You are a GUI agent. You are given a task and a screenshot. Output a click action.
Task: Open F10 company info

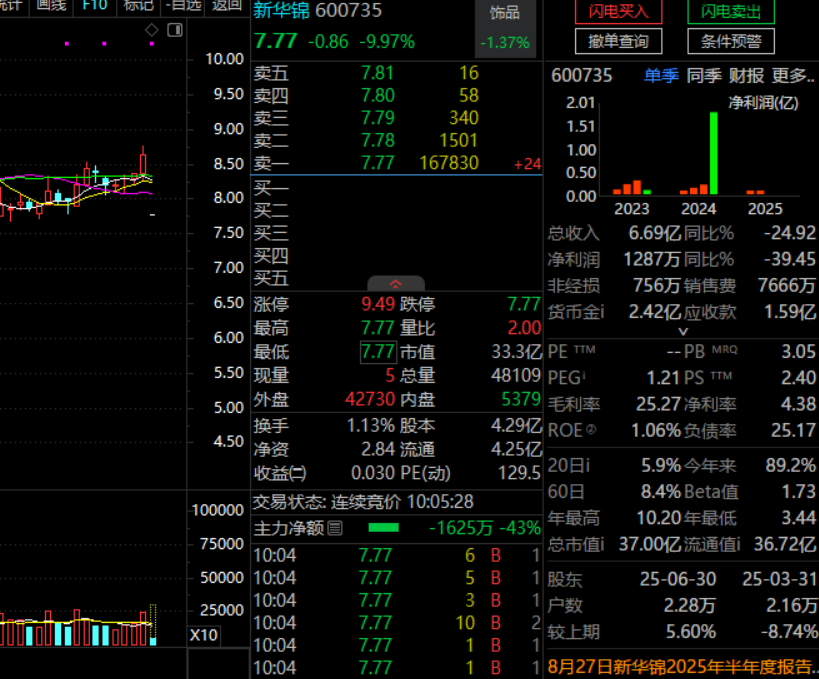coord(95,6)
